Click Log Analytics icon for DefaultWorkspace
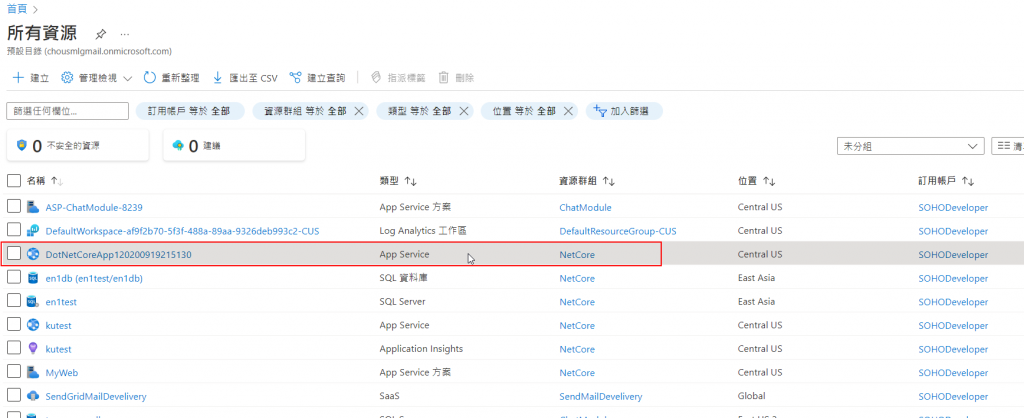Viewport: 1024px width, 418px height. 33,231
